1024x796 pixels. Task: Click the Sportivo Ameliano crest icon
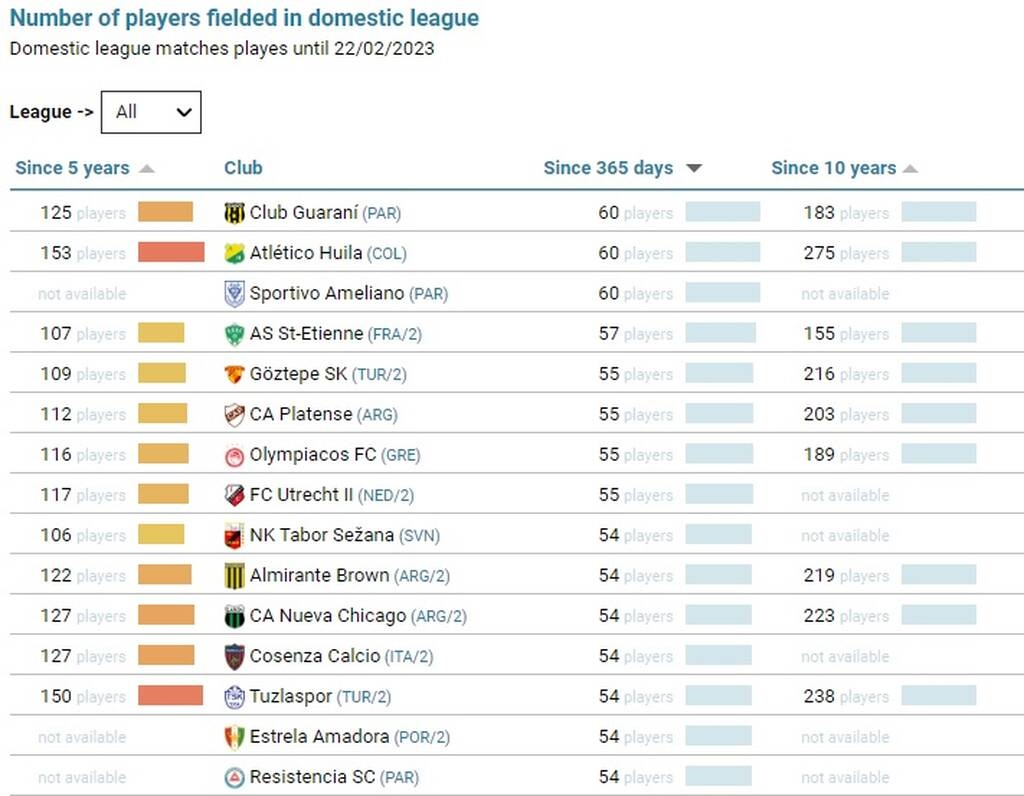click(x=234, y=294)
